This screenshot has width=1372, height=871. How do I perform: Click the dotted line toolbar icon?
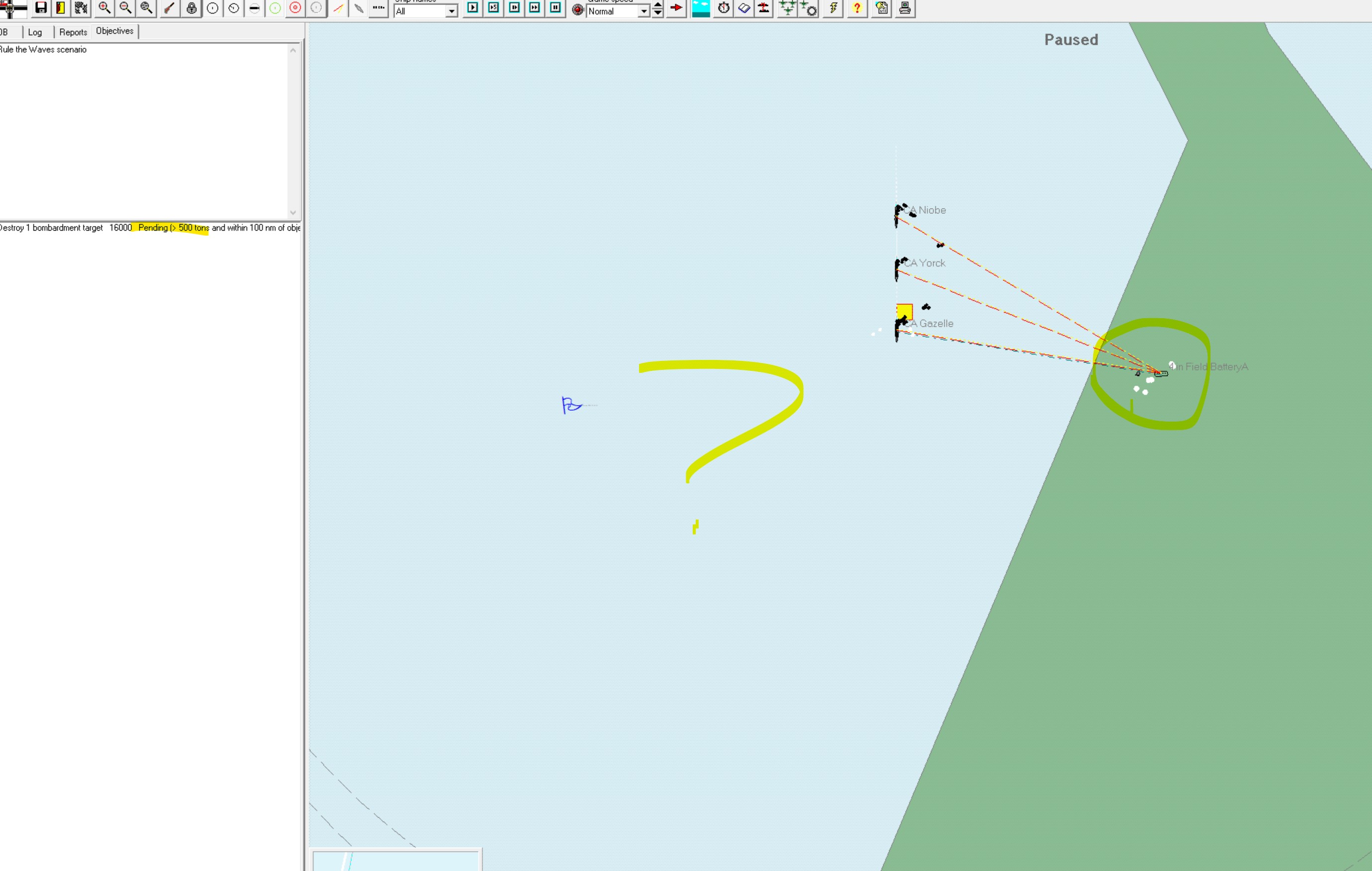(378, 8)
